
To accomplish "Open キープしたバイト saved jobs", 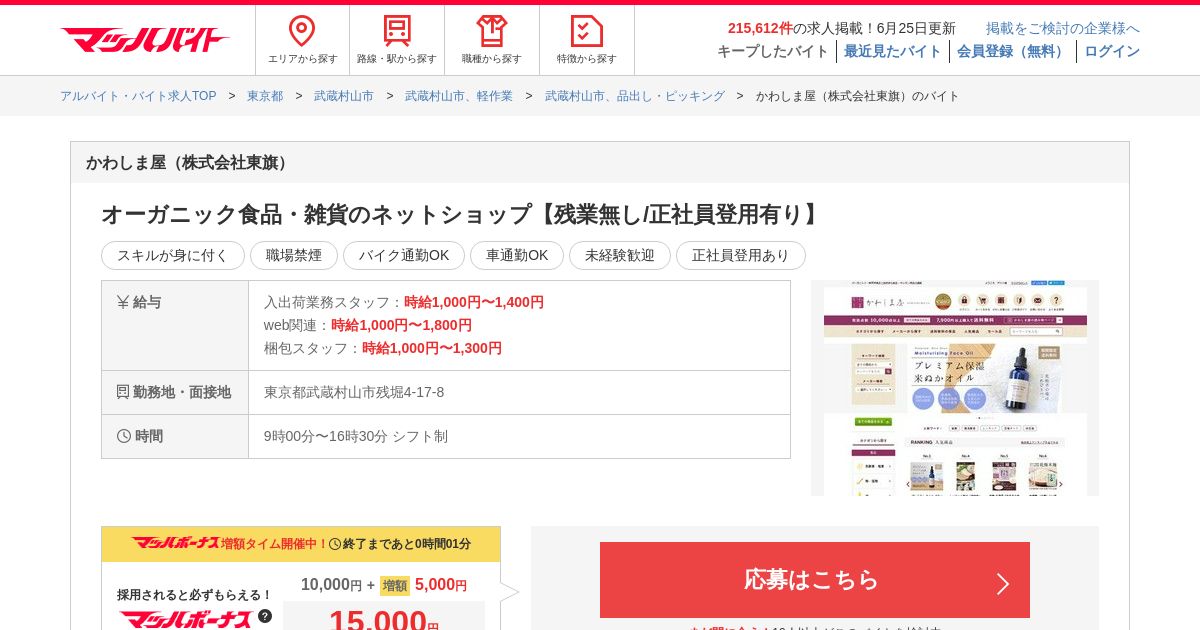I will tap(773, 51).
